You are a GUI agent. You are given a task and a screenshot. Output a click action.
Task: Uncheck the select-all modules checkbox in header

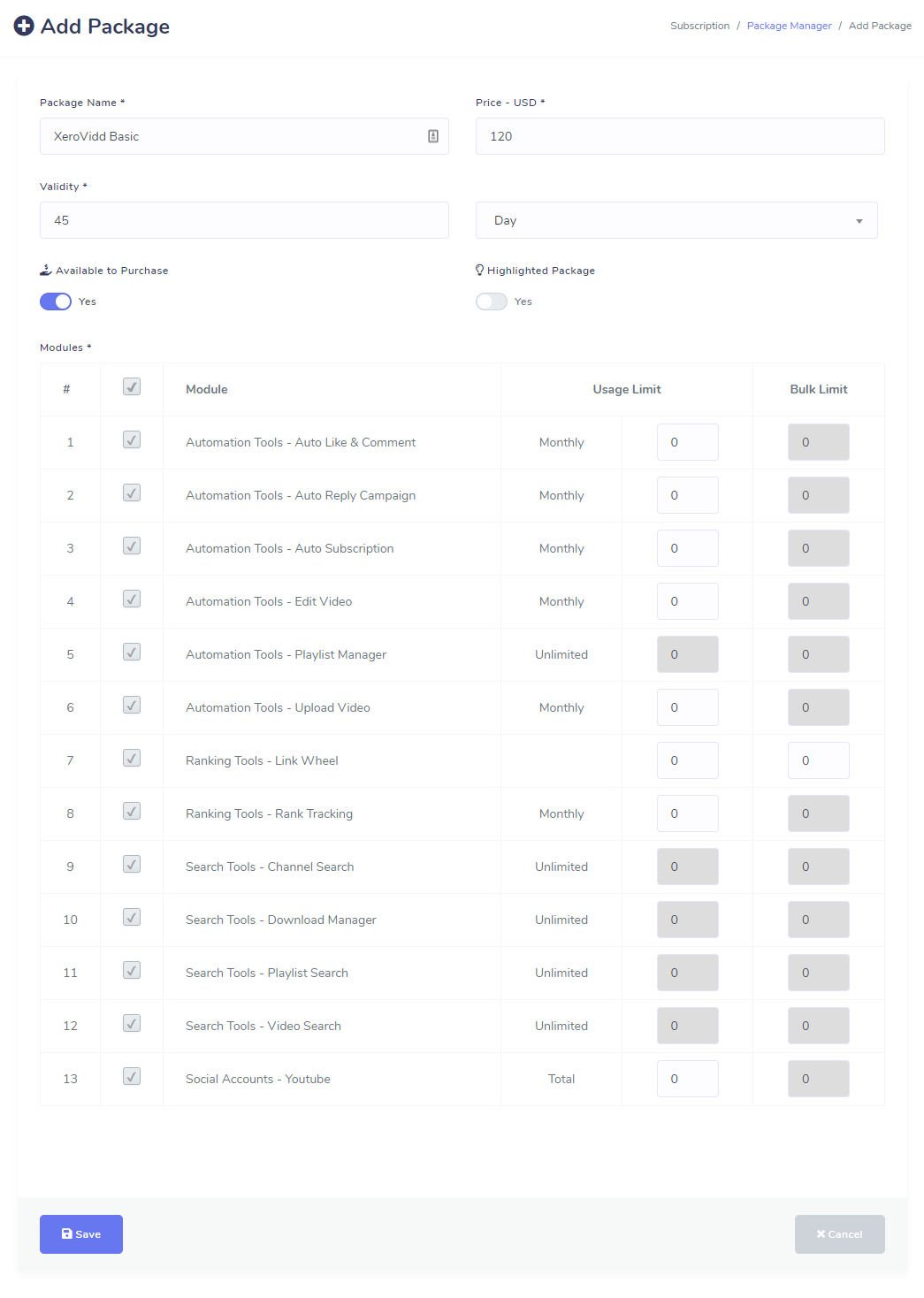pos(132,386)
